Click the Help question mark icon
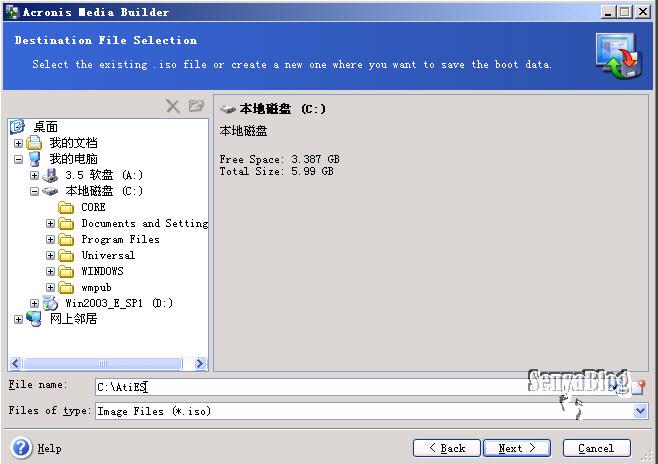Screen dimensions: 658x464 (x=21, y=447)
